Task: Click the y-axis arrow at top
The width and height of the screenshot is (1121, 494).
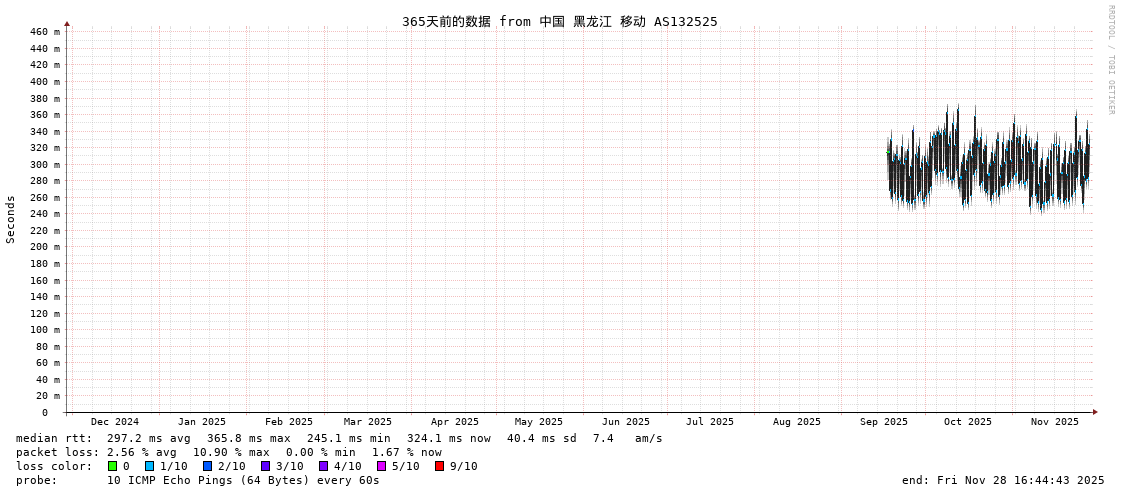Action: pyautogui.click(x=67, y=23)
